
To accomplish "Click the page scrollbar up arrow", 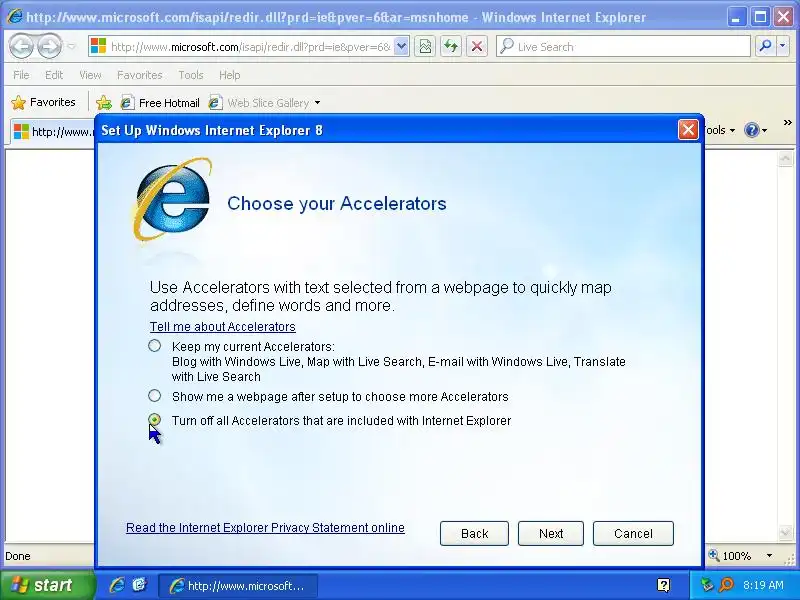I will [x=785, y=159].
